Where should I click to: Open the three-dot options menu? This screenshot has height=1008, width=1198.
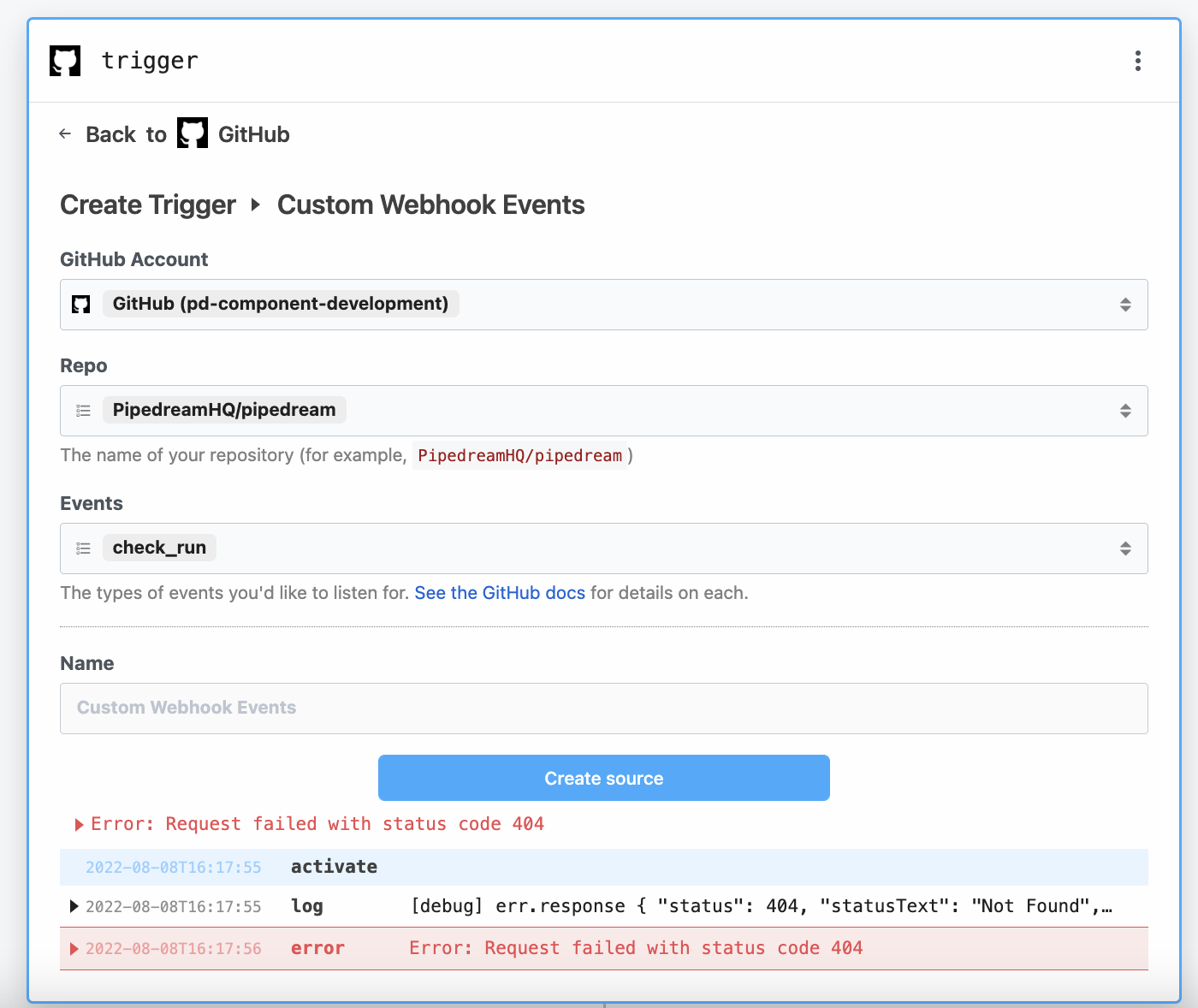(x=1137, y=61)
